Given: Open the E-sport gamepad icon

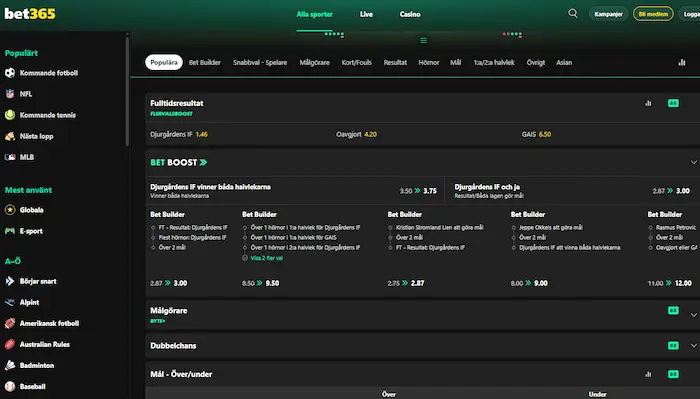Looking at the screenshot, I should coord(10,231).
